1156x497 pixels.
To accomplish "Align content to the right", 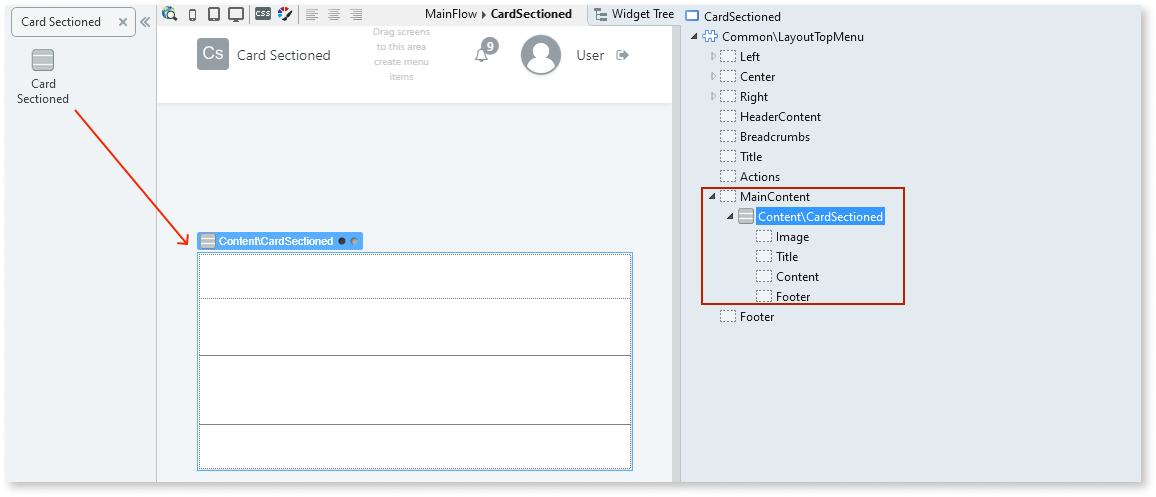I will pyautogui.click(x=356, y=14).
